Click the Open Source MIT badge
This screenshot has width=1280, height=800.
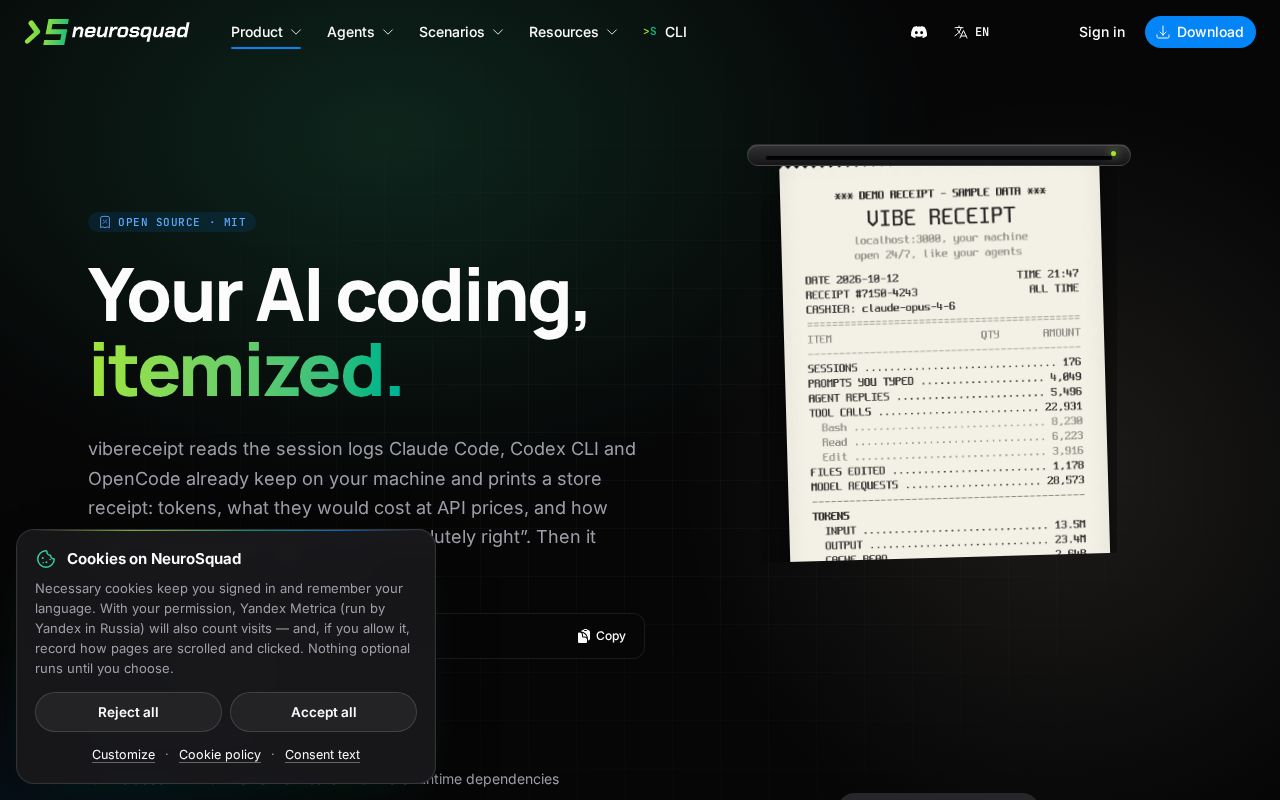pyautogui.click(x=172, y=222)
